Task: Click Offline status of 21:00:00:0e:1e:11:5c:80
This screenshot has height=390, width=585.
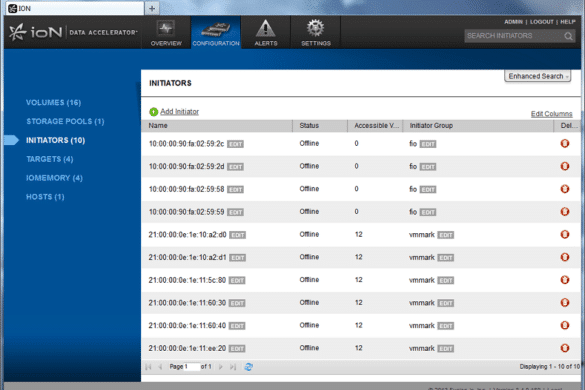Action: point(309,280)
